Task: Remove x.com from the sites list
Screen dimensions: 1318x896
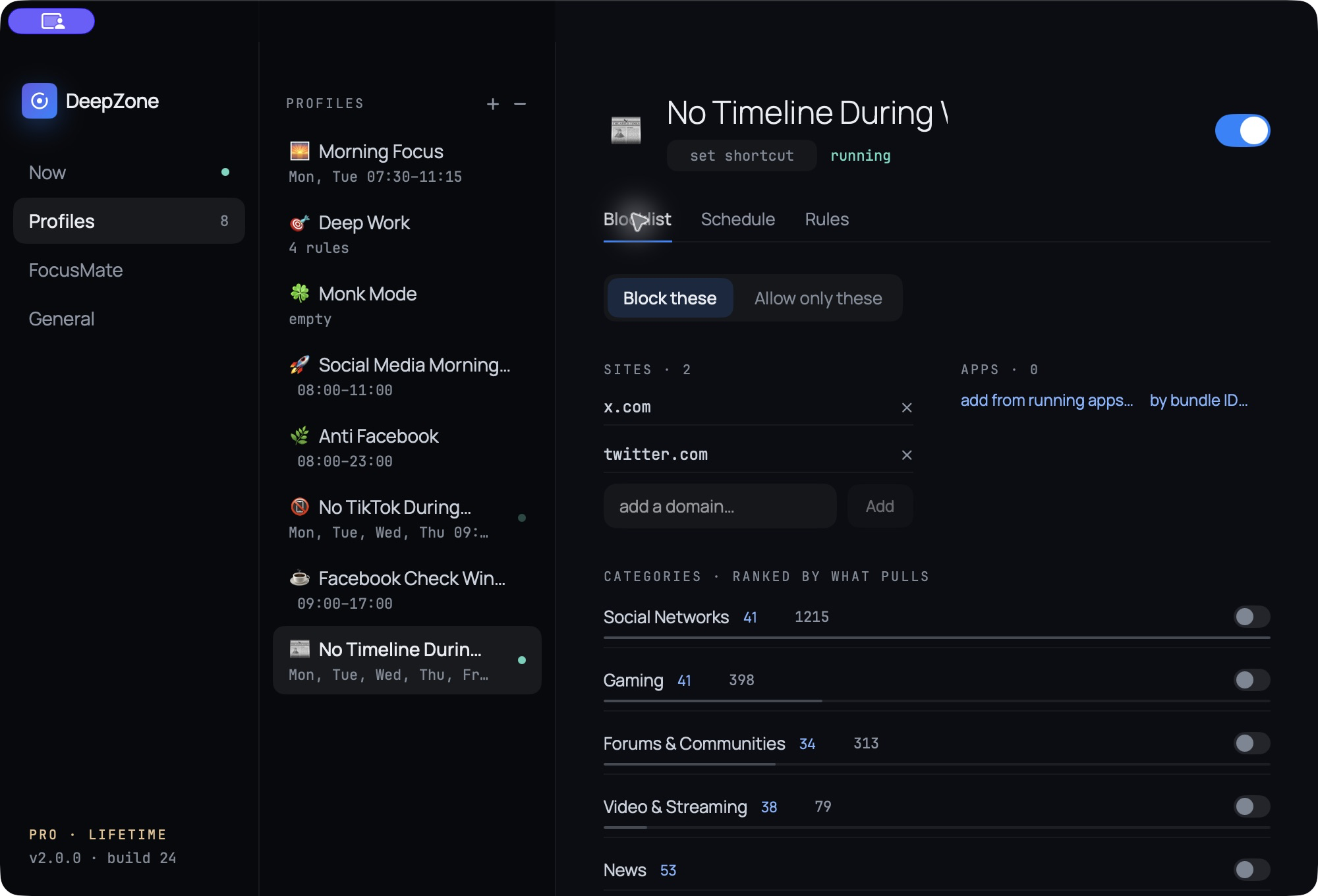Action: (907, 408)
